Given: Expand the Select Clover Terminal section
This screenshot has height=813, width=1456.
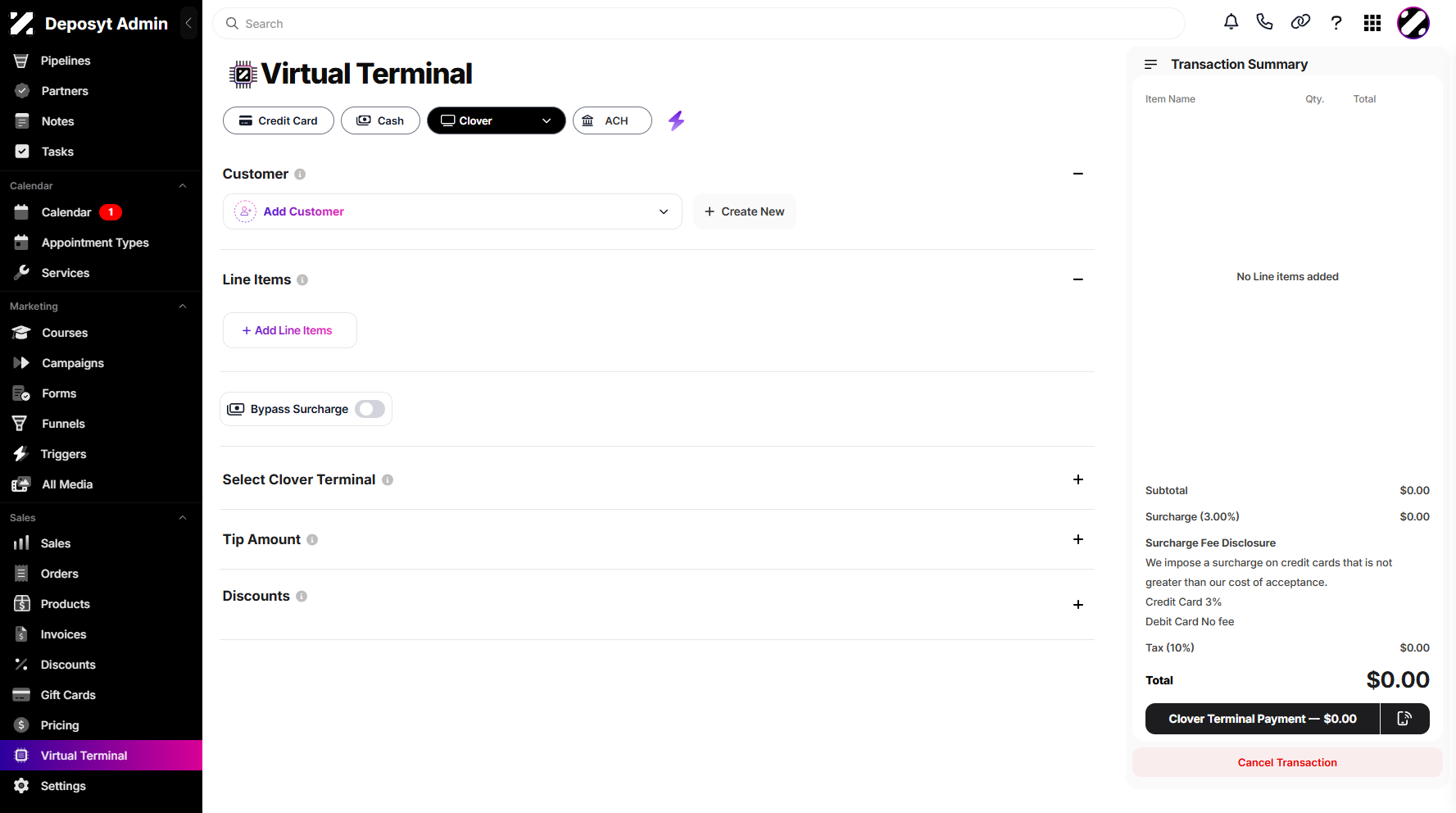Looking at the screenshot, I should (1078, 479).
